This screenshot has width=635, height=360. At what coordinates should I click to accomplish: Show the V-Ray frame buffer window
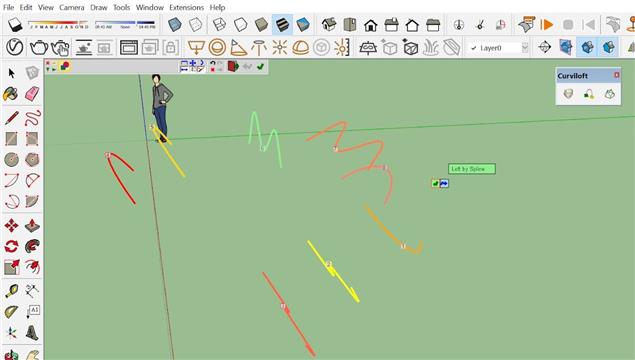click(129, 48)
